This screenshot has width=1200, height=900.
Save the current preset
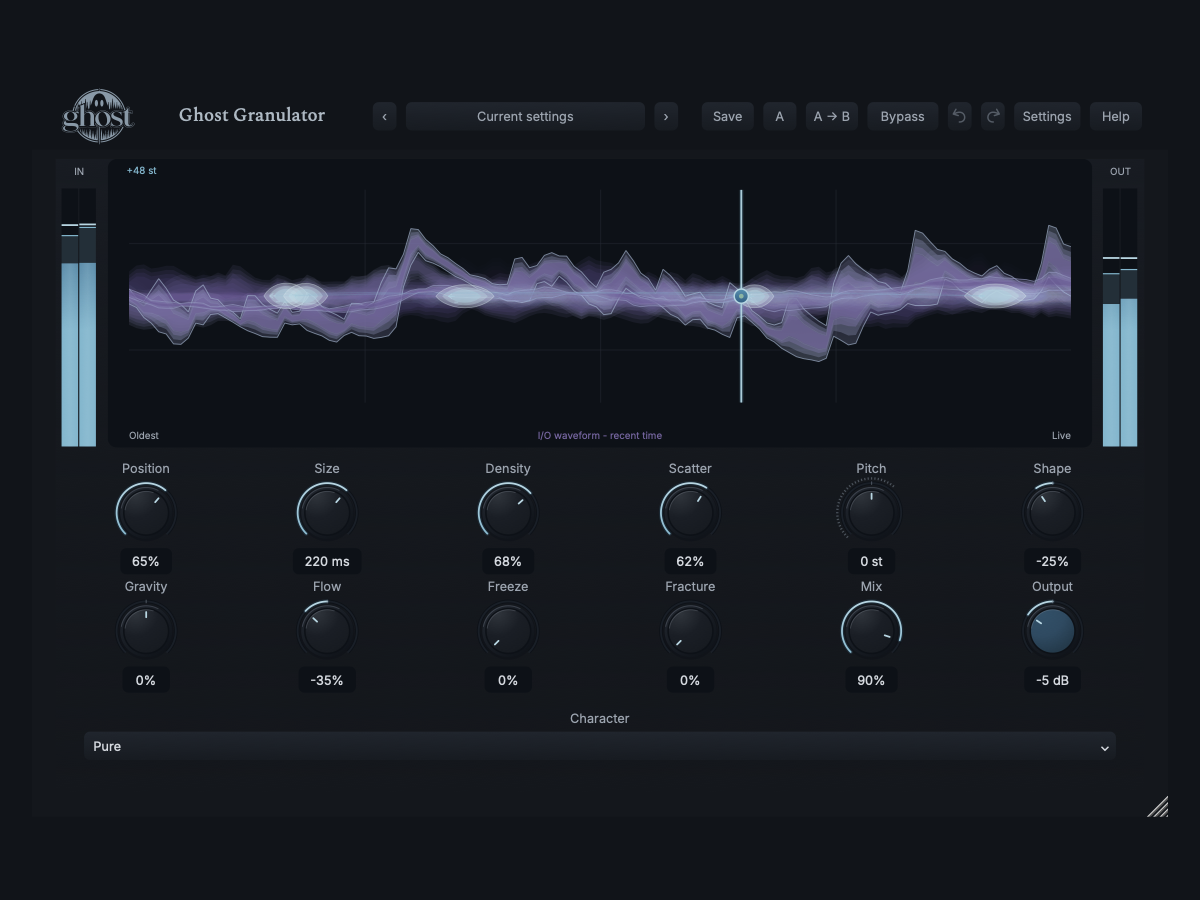click(x=728, y=116)
